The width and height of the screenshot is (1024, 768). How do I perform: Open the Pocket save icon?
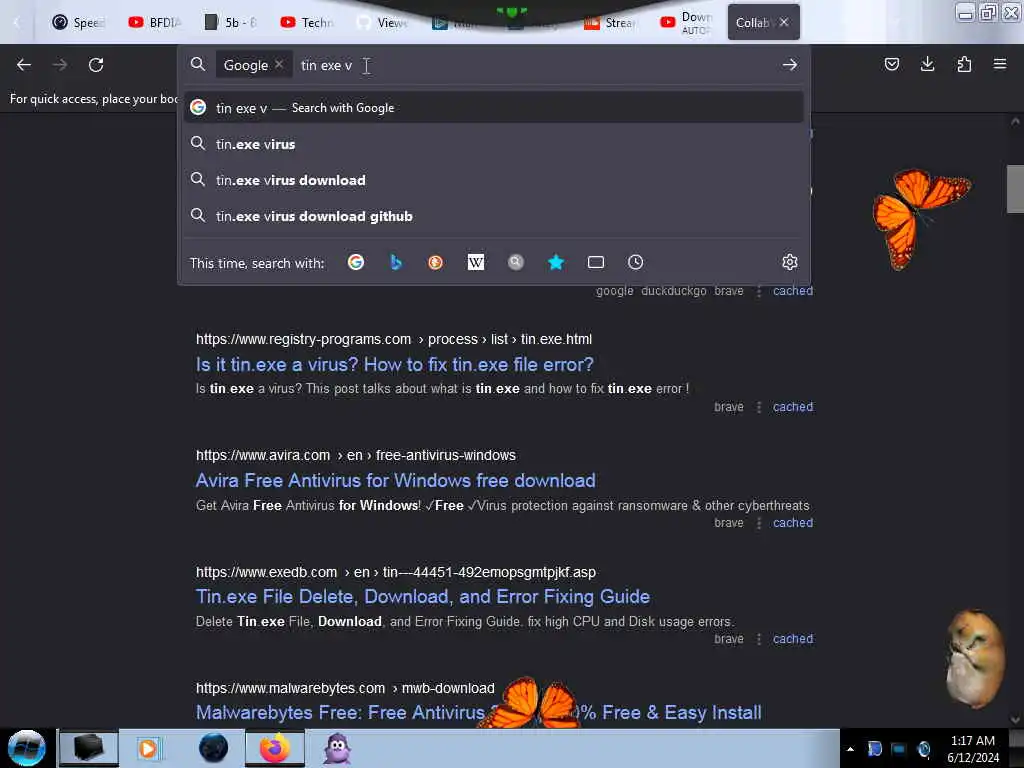click(891, 64)
